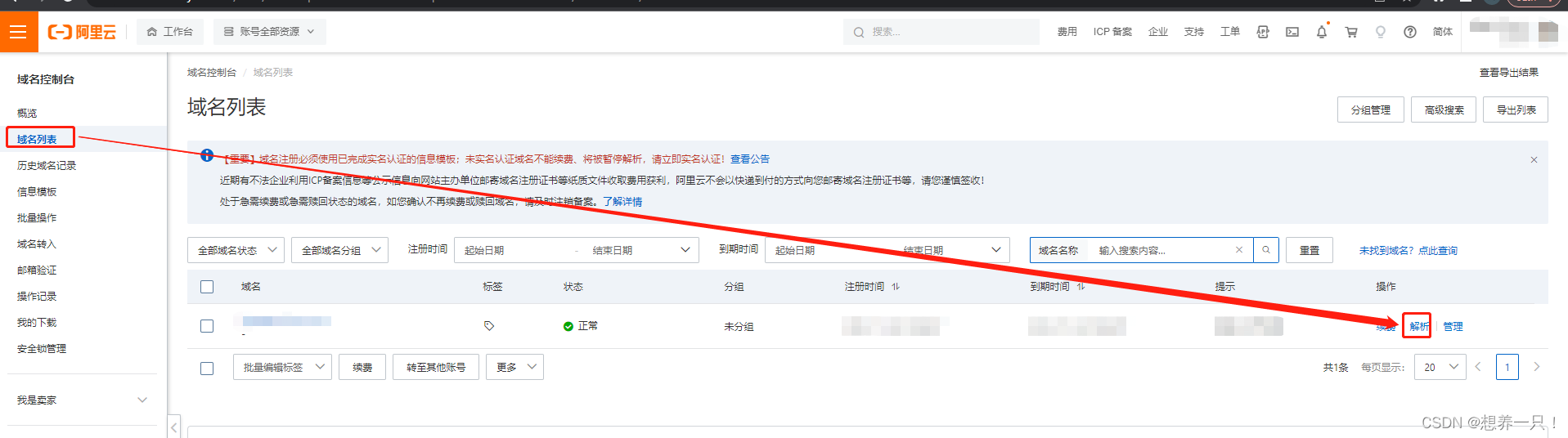Open the ICP 备案 menu
This screenshot has height=438, width=1568.
[x=1112, y=32]
